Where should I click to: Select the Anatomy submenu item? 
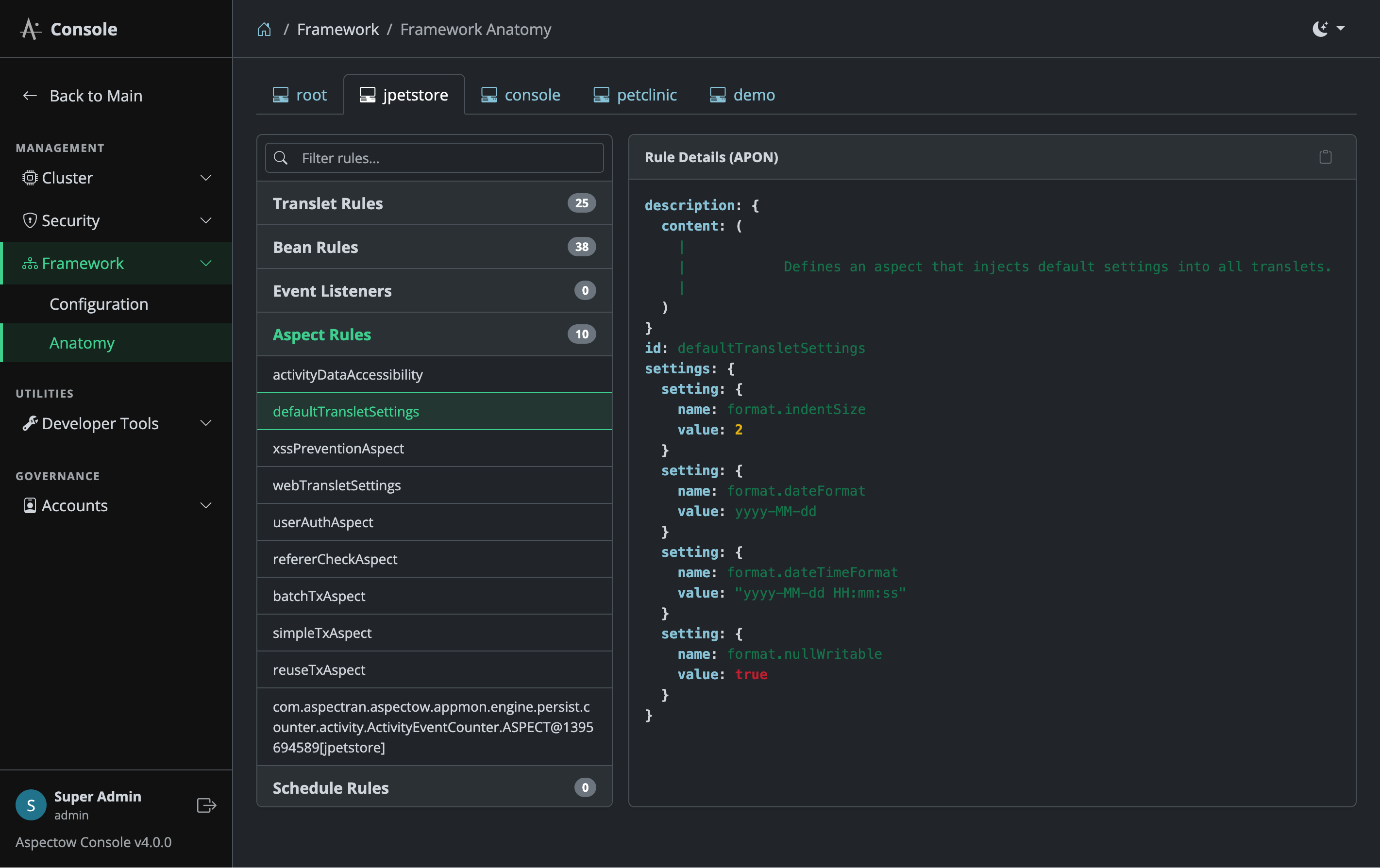coord(117,343)
